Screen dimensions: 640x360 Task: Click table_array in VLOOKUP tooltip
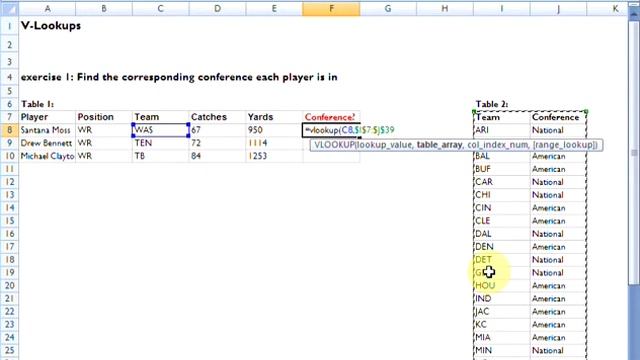439,144
